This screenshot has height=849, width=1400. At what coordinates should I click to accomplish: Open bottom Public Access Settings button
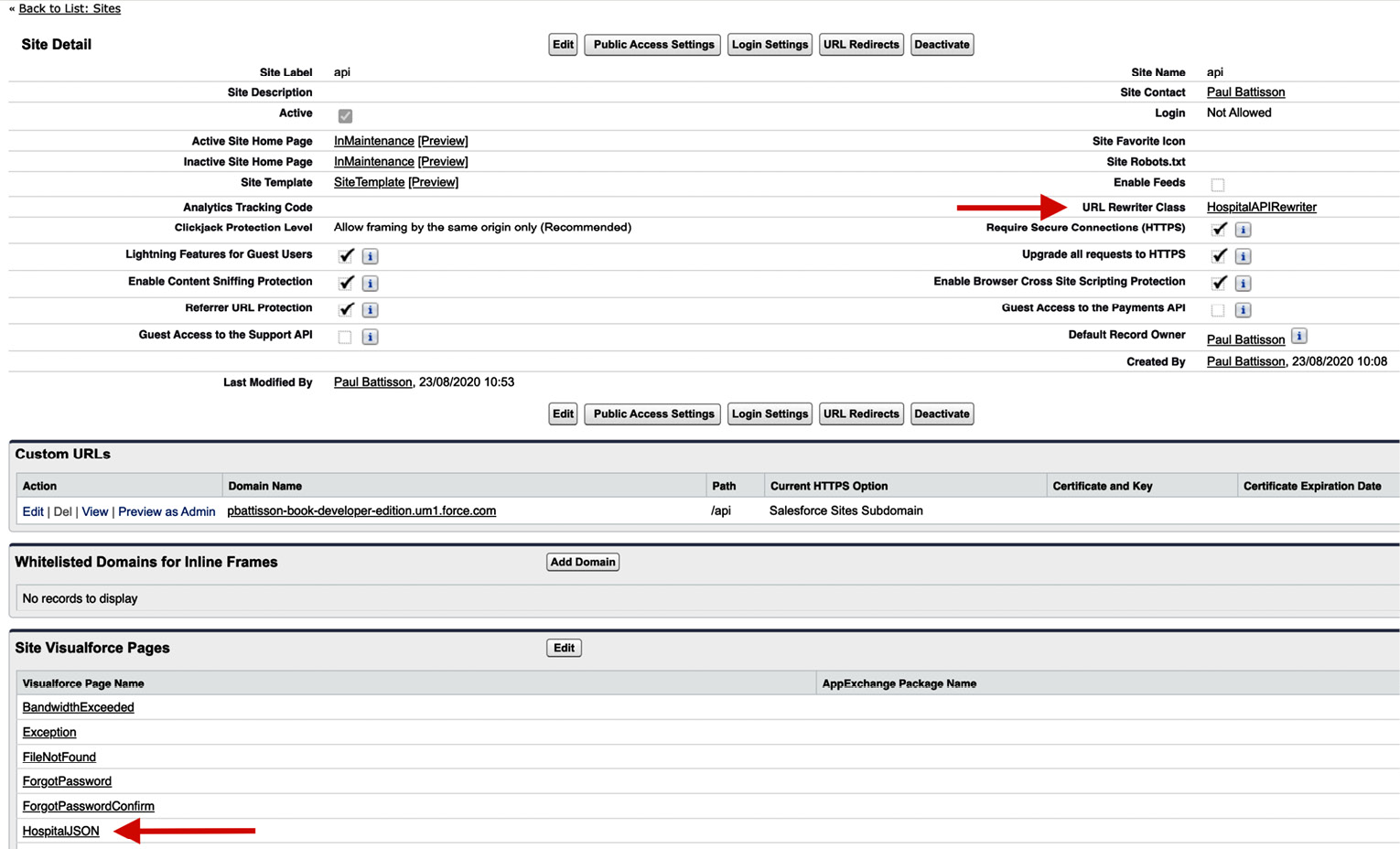[652, 414]
